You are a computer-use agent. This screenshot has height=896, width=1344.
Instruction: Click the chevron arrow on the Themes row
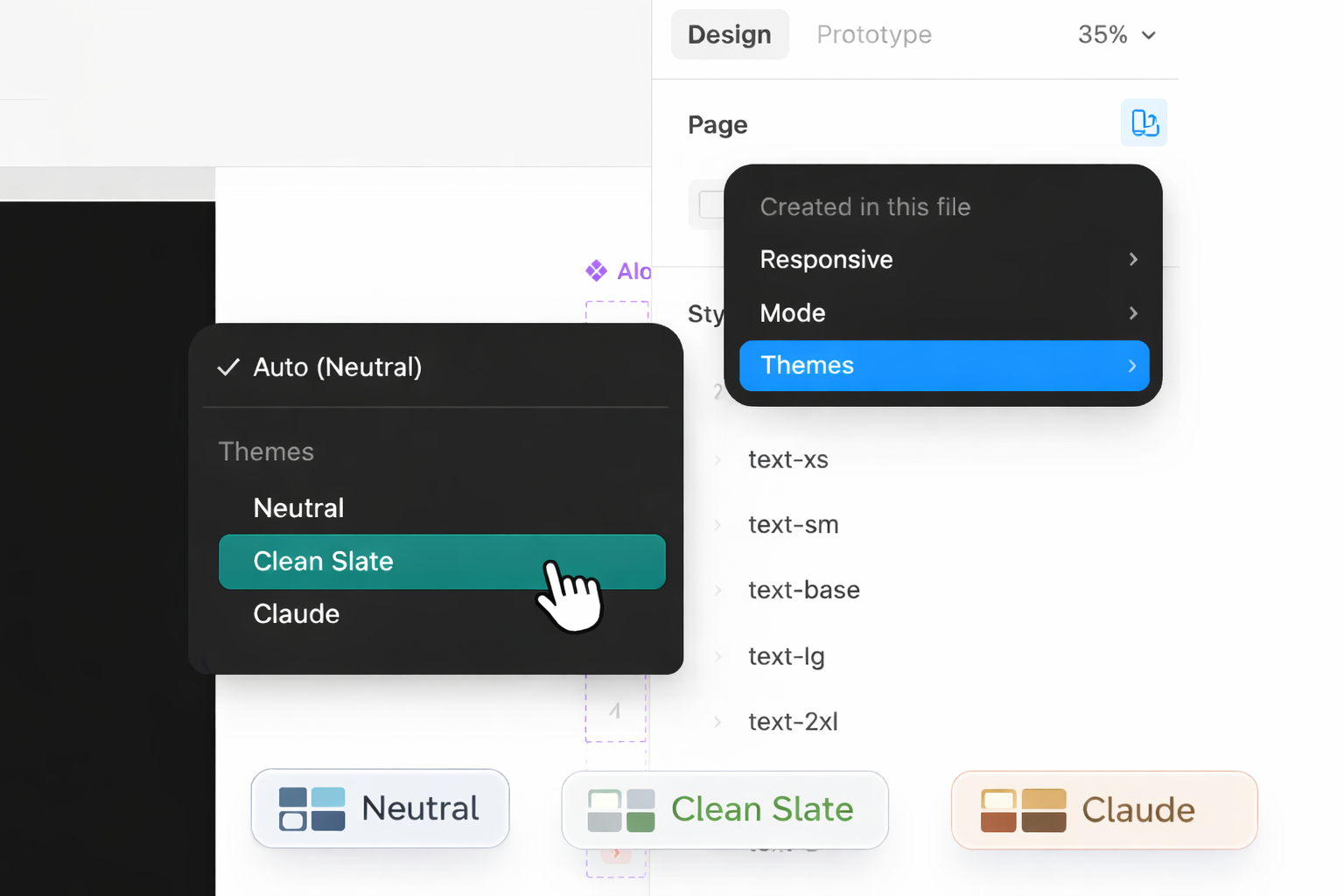pos(1132,366)
